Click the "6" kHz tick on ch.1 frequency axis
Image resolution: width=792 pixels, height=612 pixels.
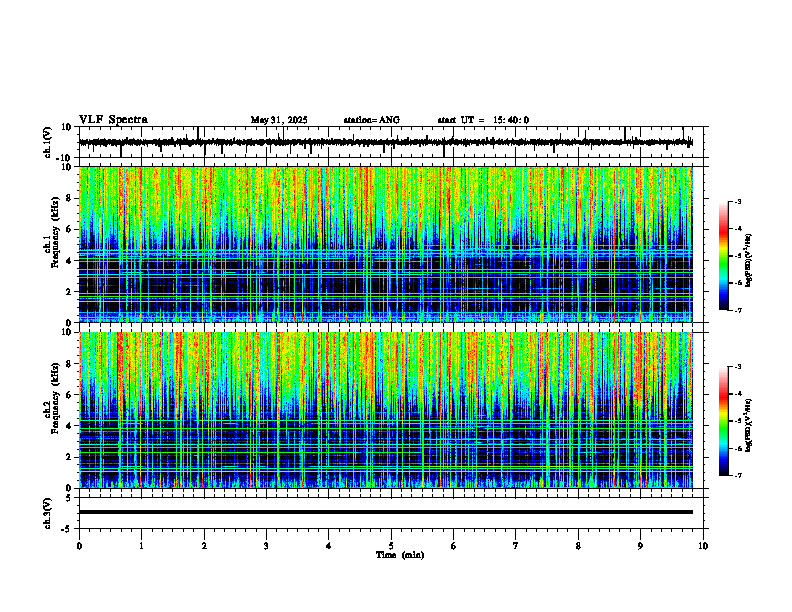[x=71, y=229]
